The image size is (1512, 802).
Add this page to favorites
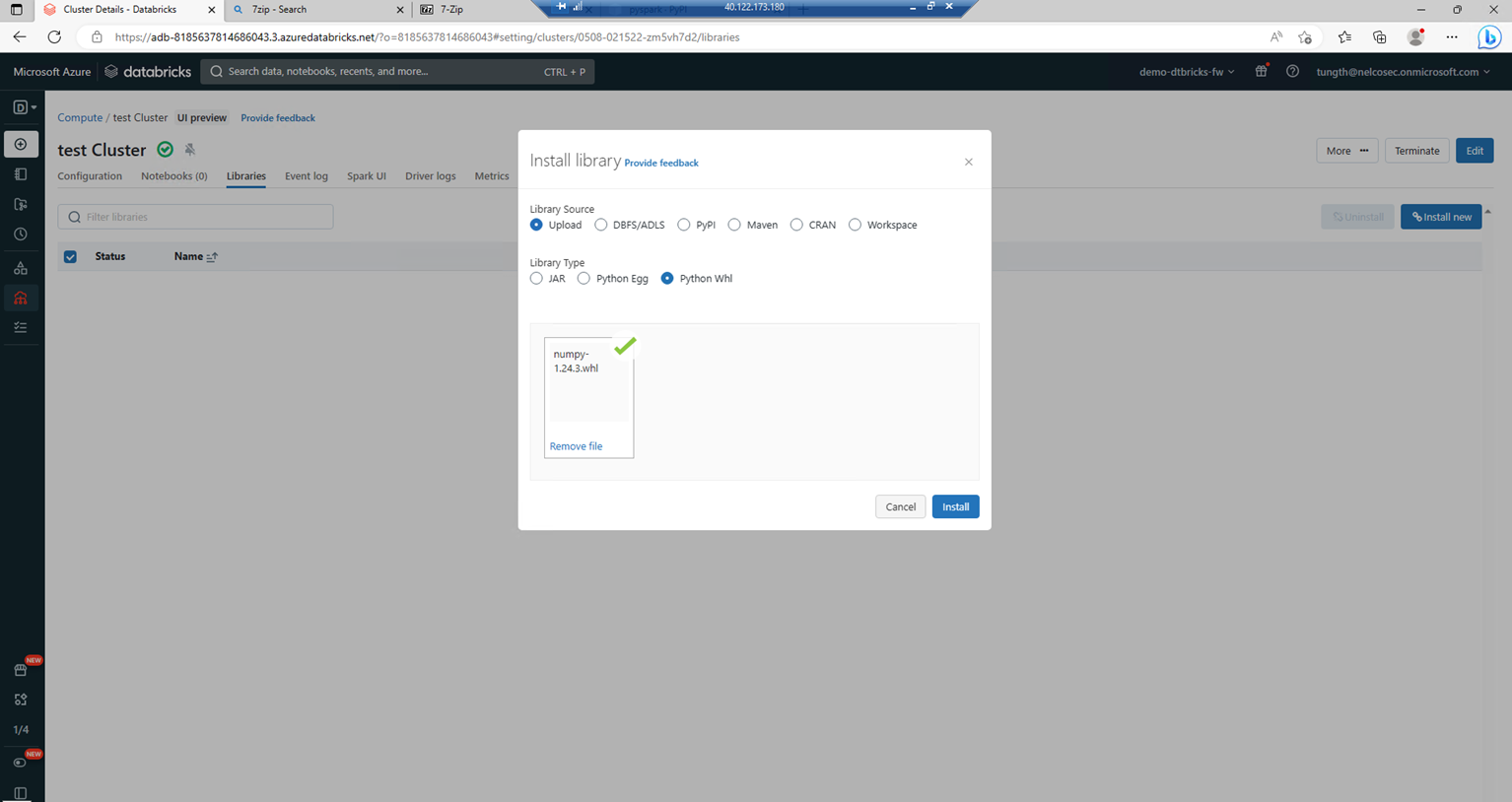click(x=1305, y=37)
